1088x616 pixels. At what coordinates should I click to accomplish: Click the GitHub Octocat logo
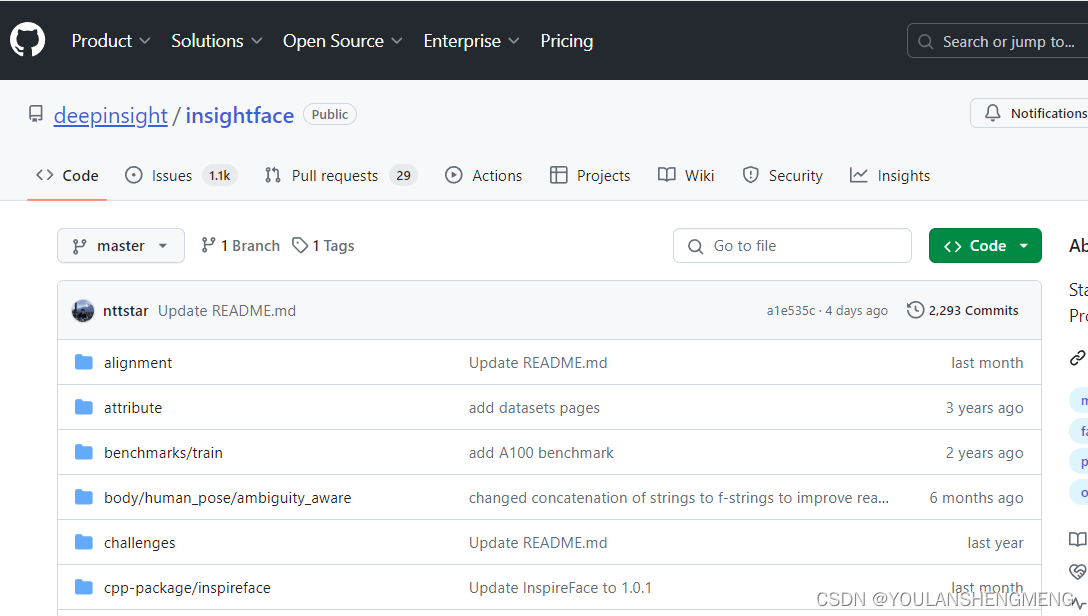point(28,40)
